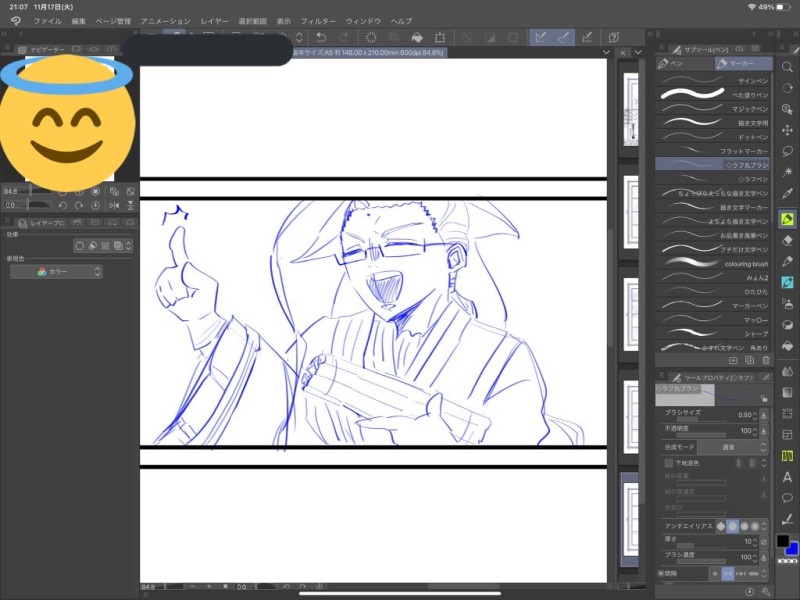
Task: Switch to the ペン sub tool tab
Action: [x=685, y=63]
